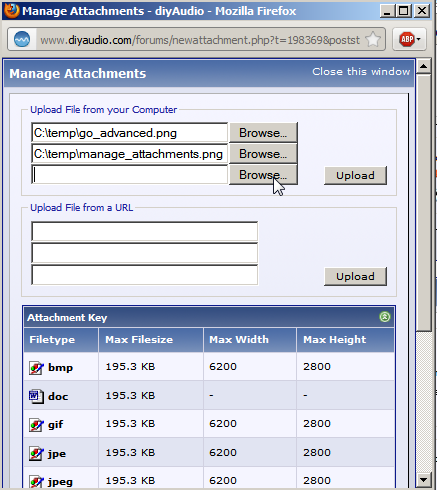Viewport: 437px width, 490px height.
Task: Click the address bar URL text
Action: [200, 40]
